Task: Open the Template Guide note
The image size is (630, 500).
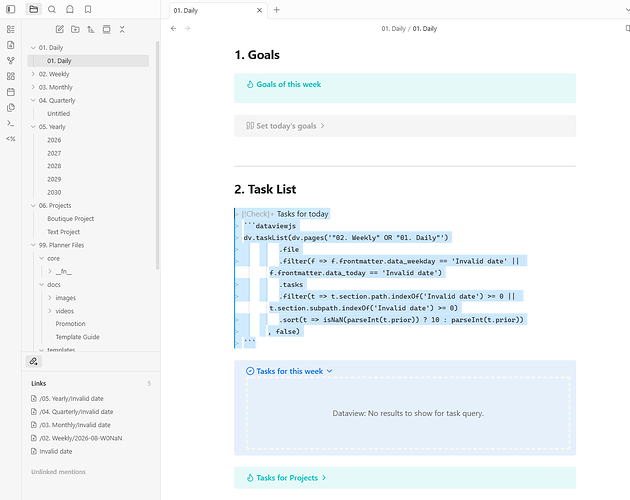Action: tap(78, 337)
